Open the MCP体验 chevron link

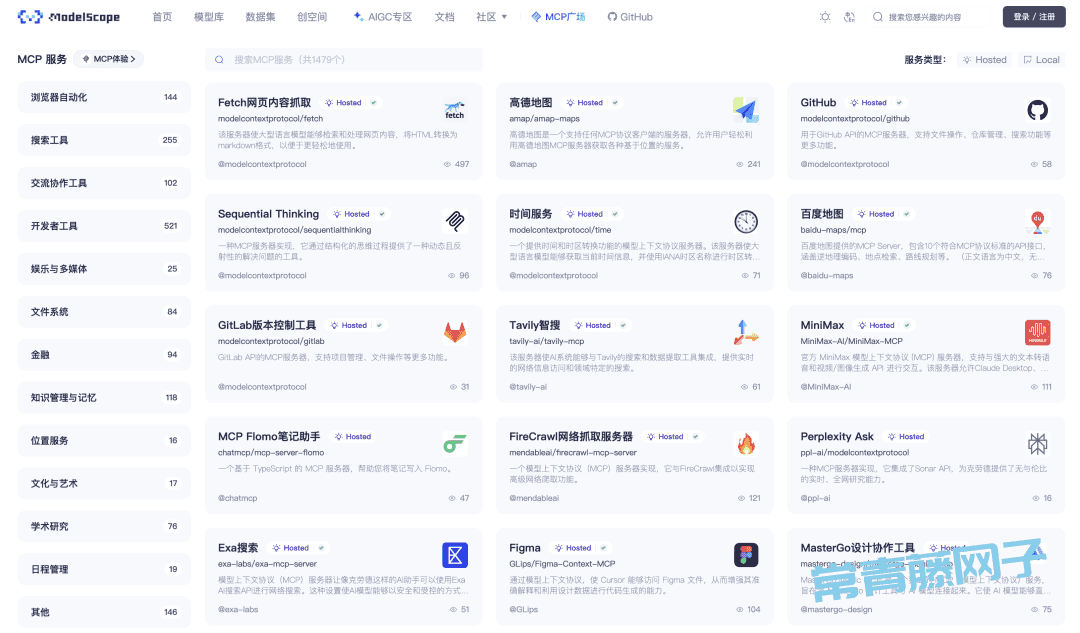click(109, 59)
